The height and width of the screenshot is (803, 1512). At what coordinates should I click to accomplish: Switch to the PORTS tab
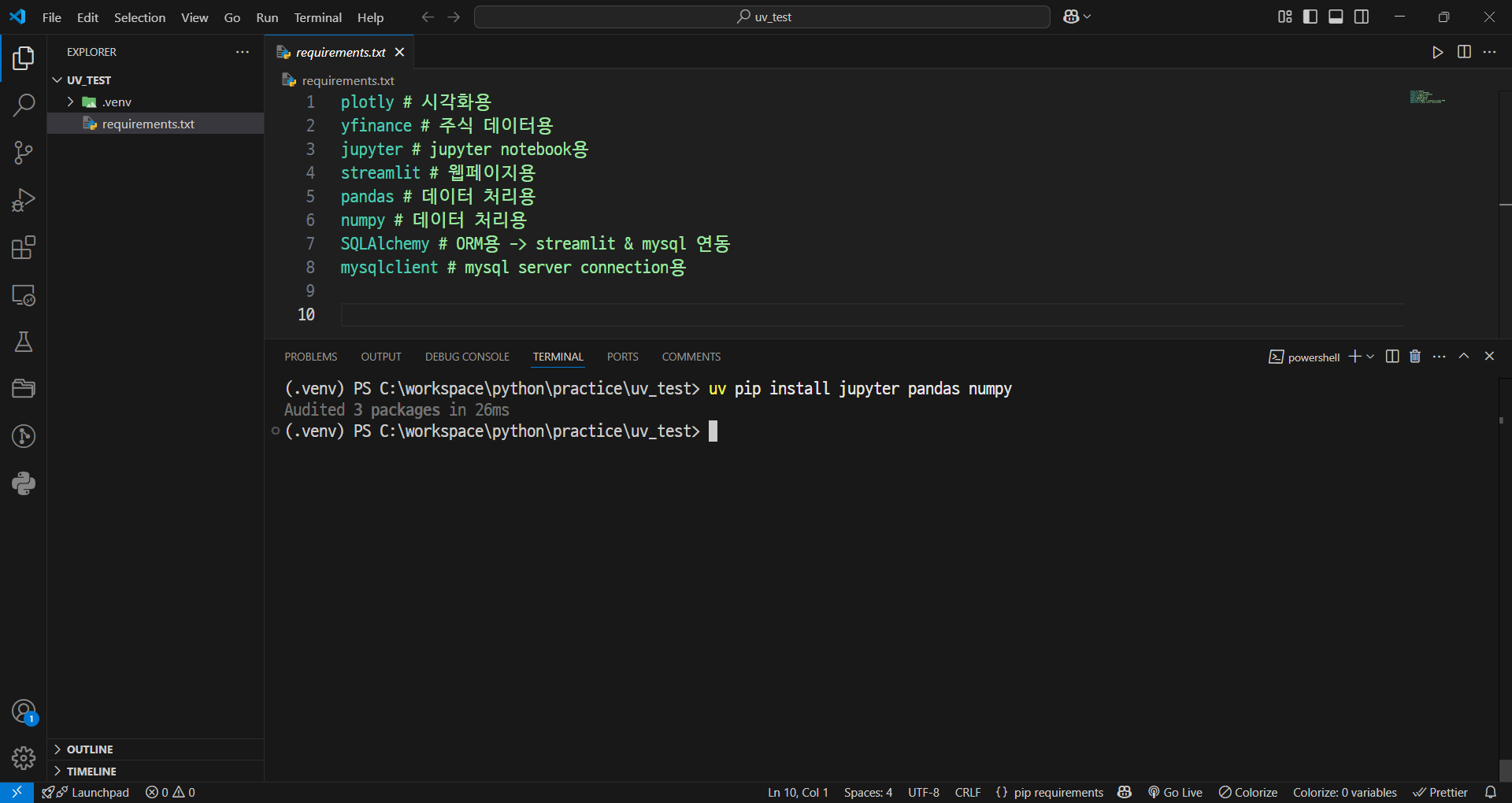623,357
